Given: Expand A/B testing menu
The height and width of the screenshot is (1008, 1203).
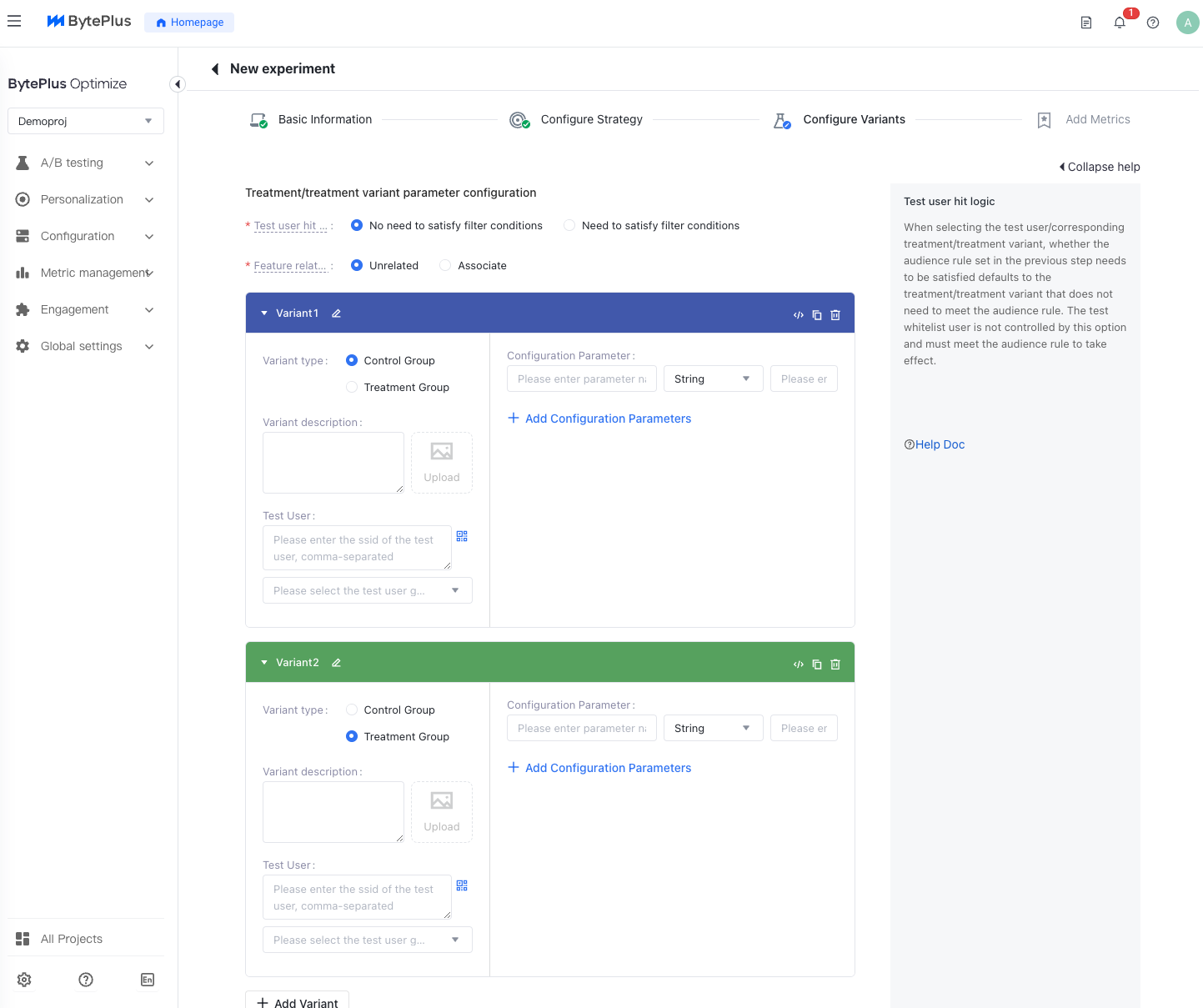Looking at the screenshot, I should coord(86,163).
